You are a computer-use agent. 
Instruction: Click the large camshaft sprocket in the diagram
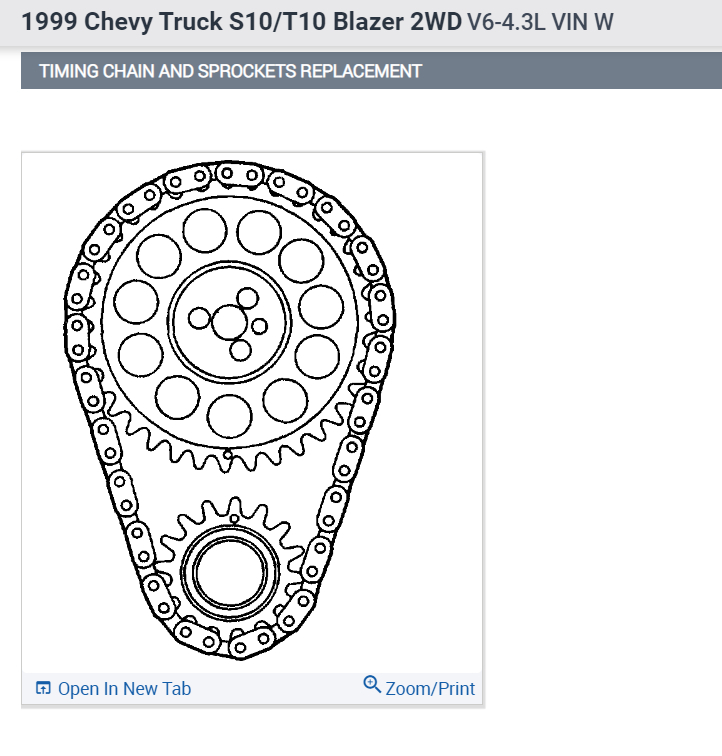point(230,322)
